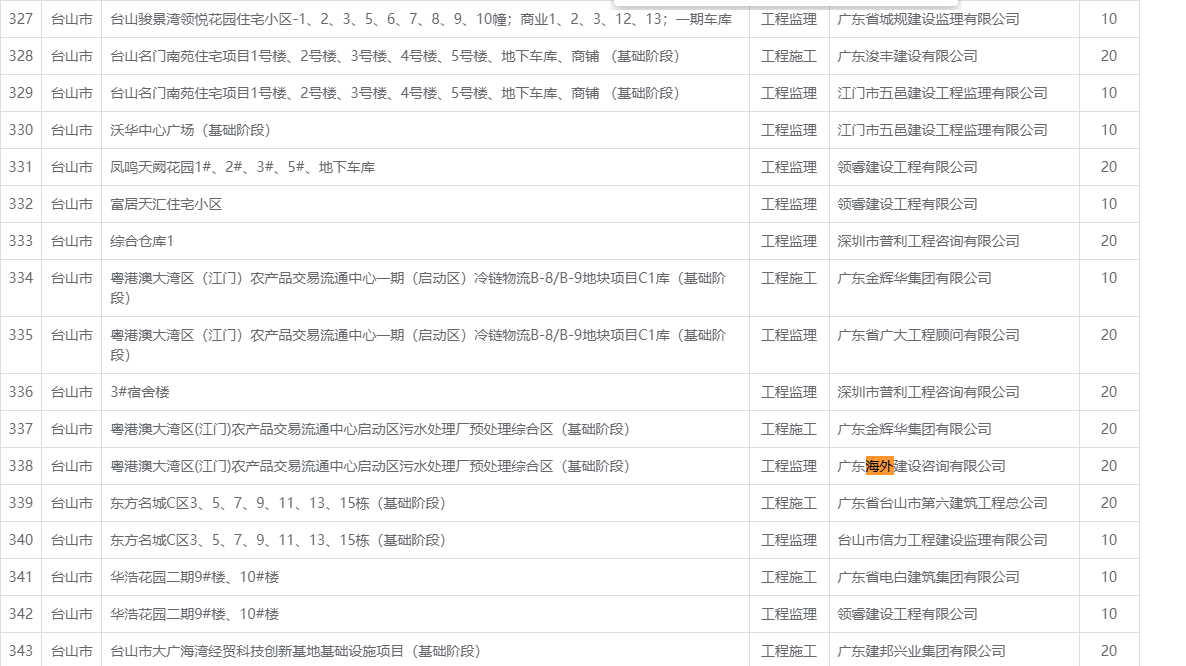
Task: Click the row number 327 cell
Action: point(21,19)
